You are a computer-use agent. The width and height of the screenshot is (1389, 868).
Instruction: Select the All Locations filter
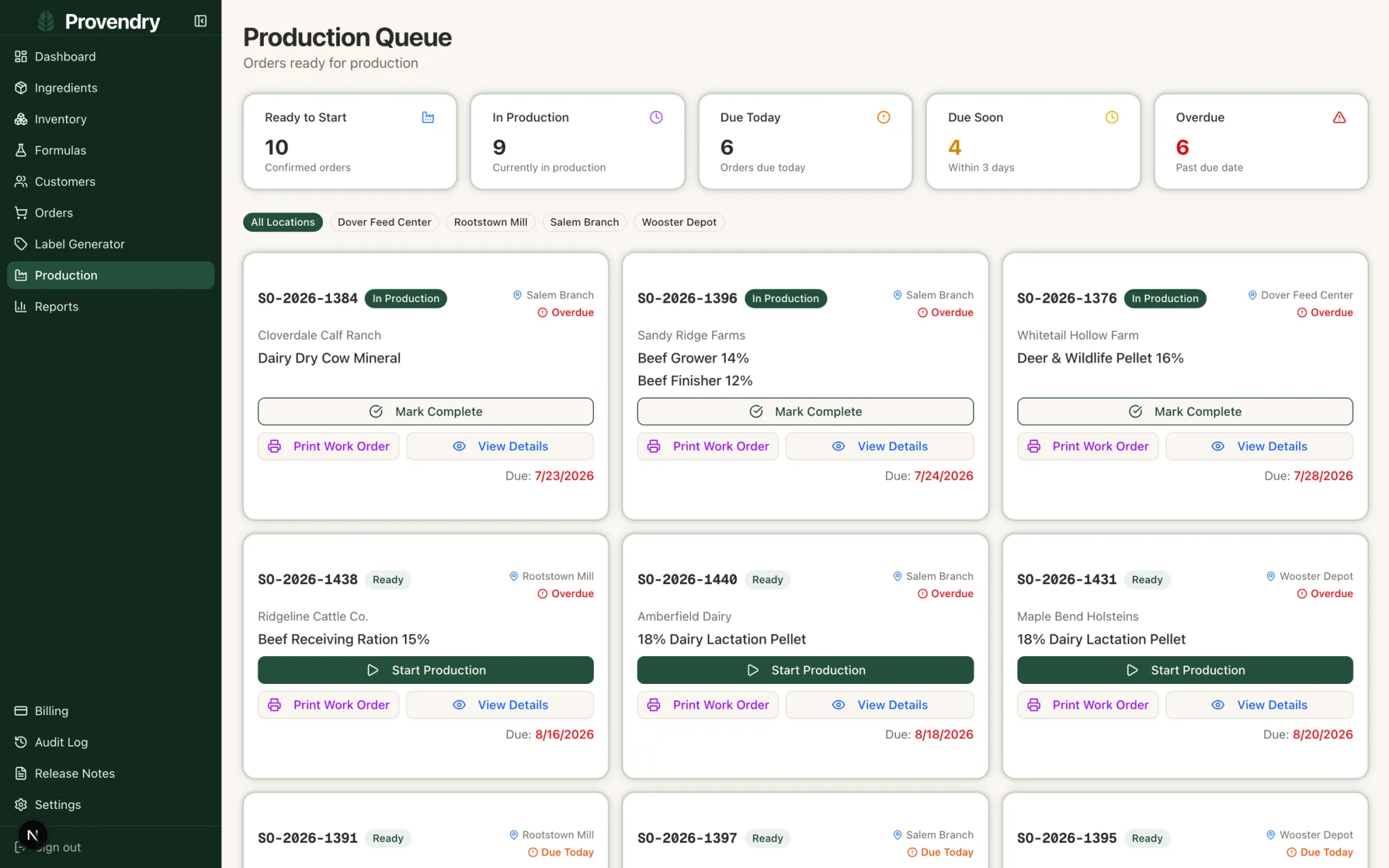click(283, 222)
